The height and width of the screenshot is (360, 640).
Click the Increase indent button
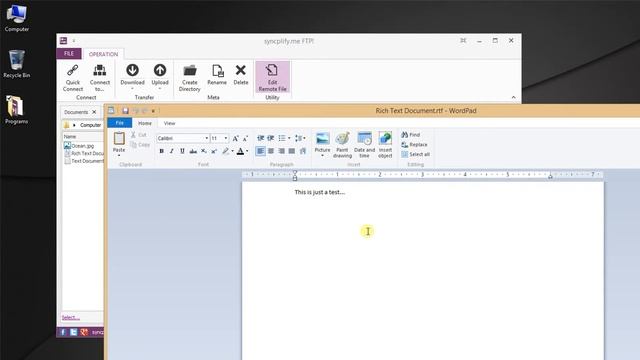[x=270, y=138]
